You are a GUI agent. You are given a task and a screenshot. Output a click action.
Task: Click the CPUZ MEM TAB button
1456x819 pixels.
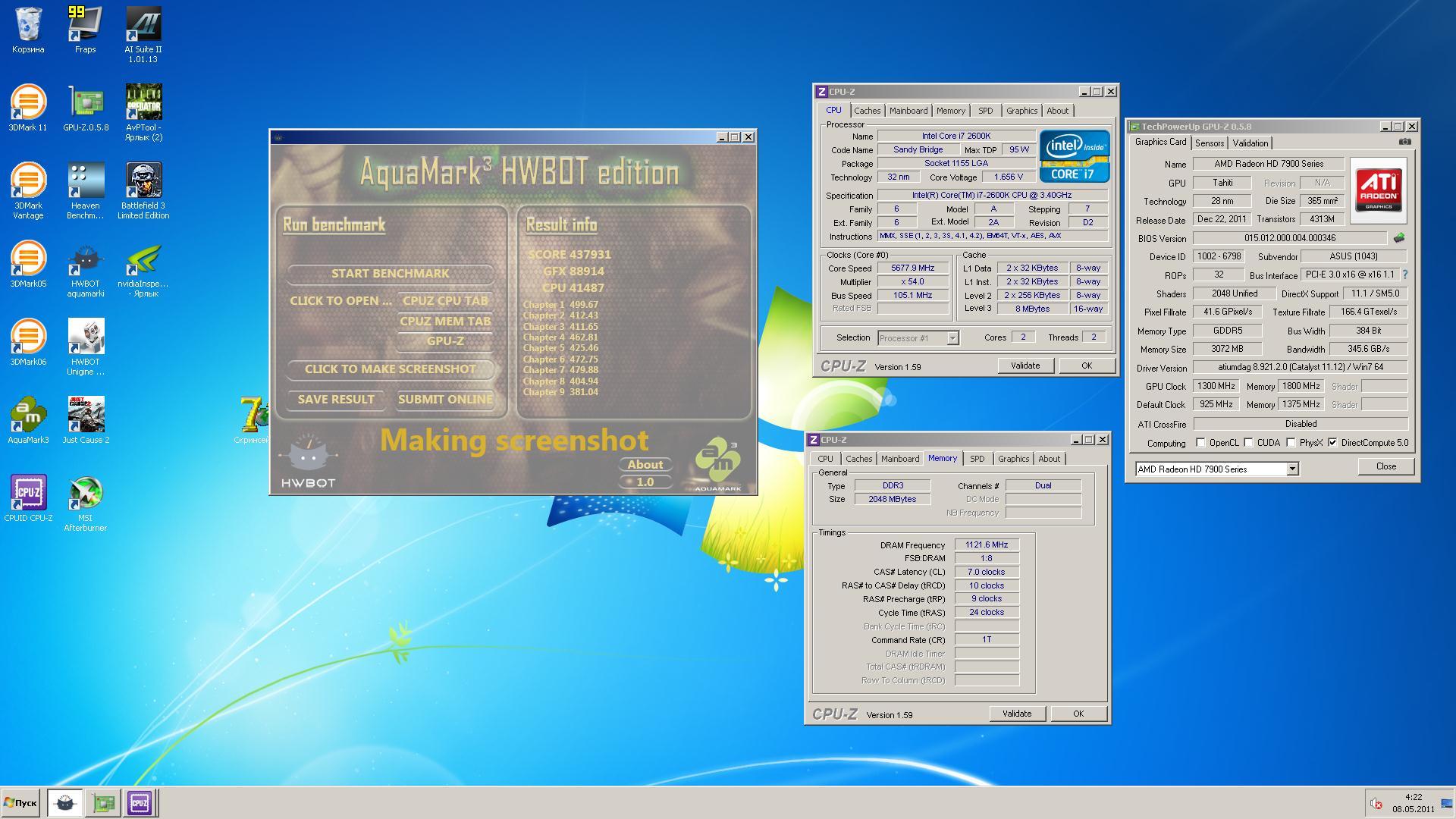[x=445, y=322]
